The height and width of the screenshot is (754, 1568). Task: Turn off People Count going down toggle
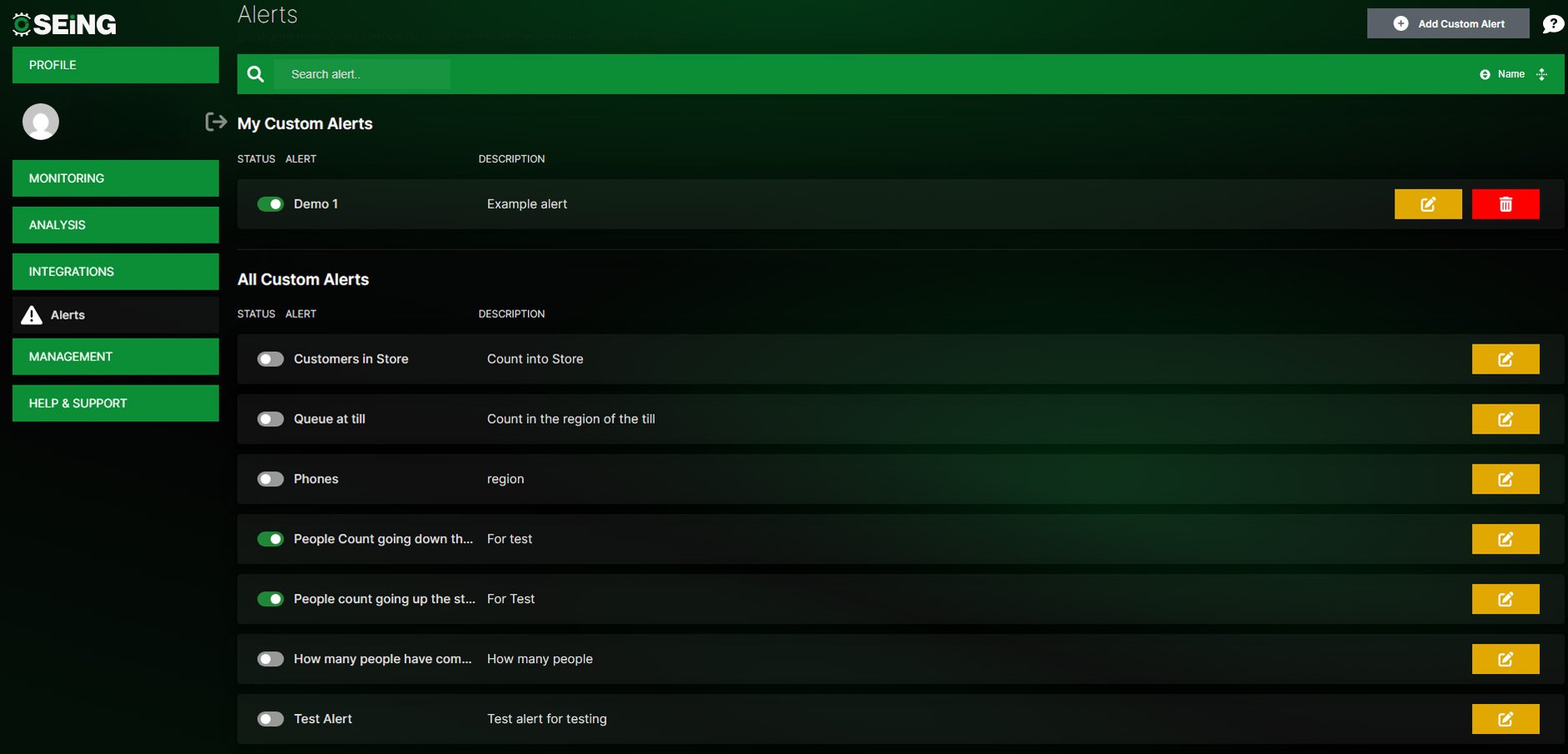click(x=270, y=540)
